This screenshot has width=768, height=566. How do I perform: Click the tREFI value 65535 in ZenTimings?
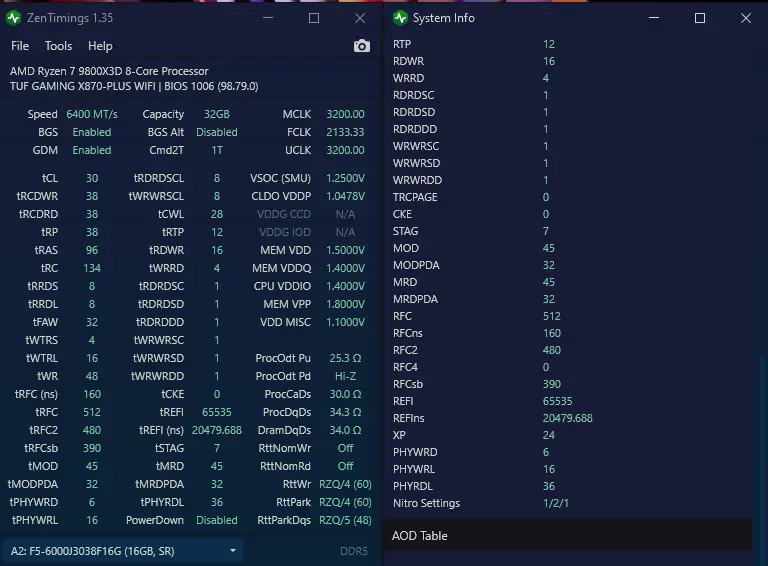(216, 412)
